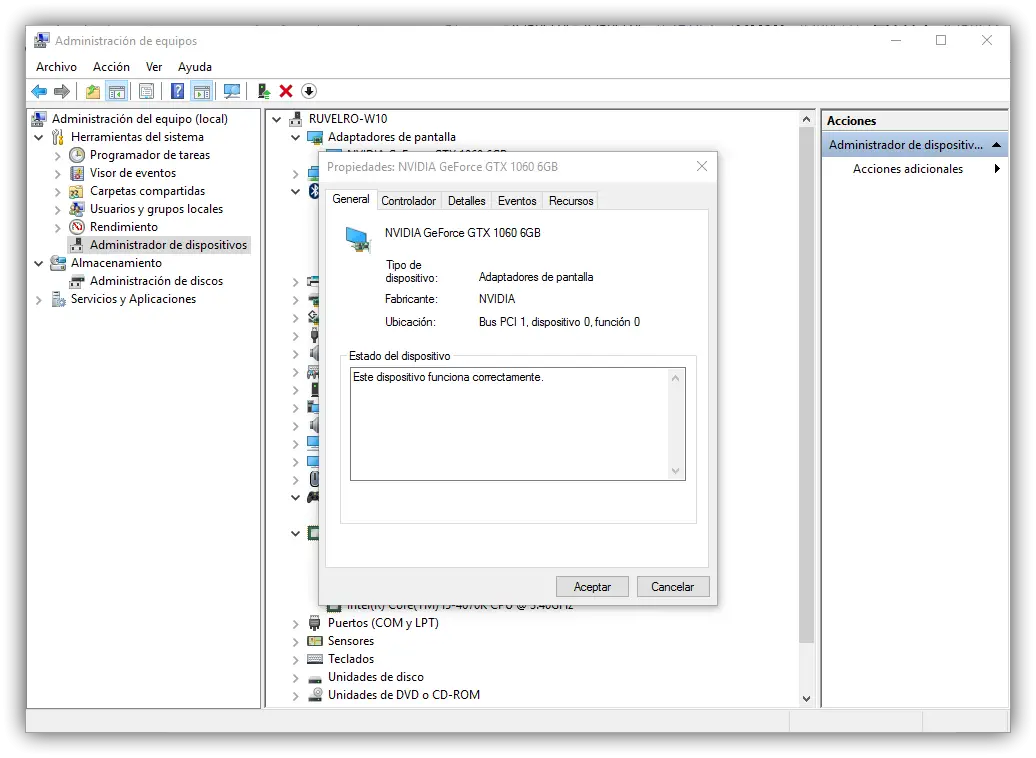Toggle the show/hide console tree toolbar icon
Viewport: 1036px width, 758px height.
coord(117,91)
